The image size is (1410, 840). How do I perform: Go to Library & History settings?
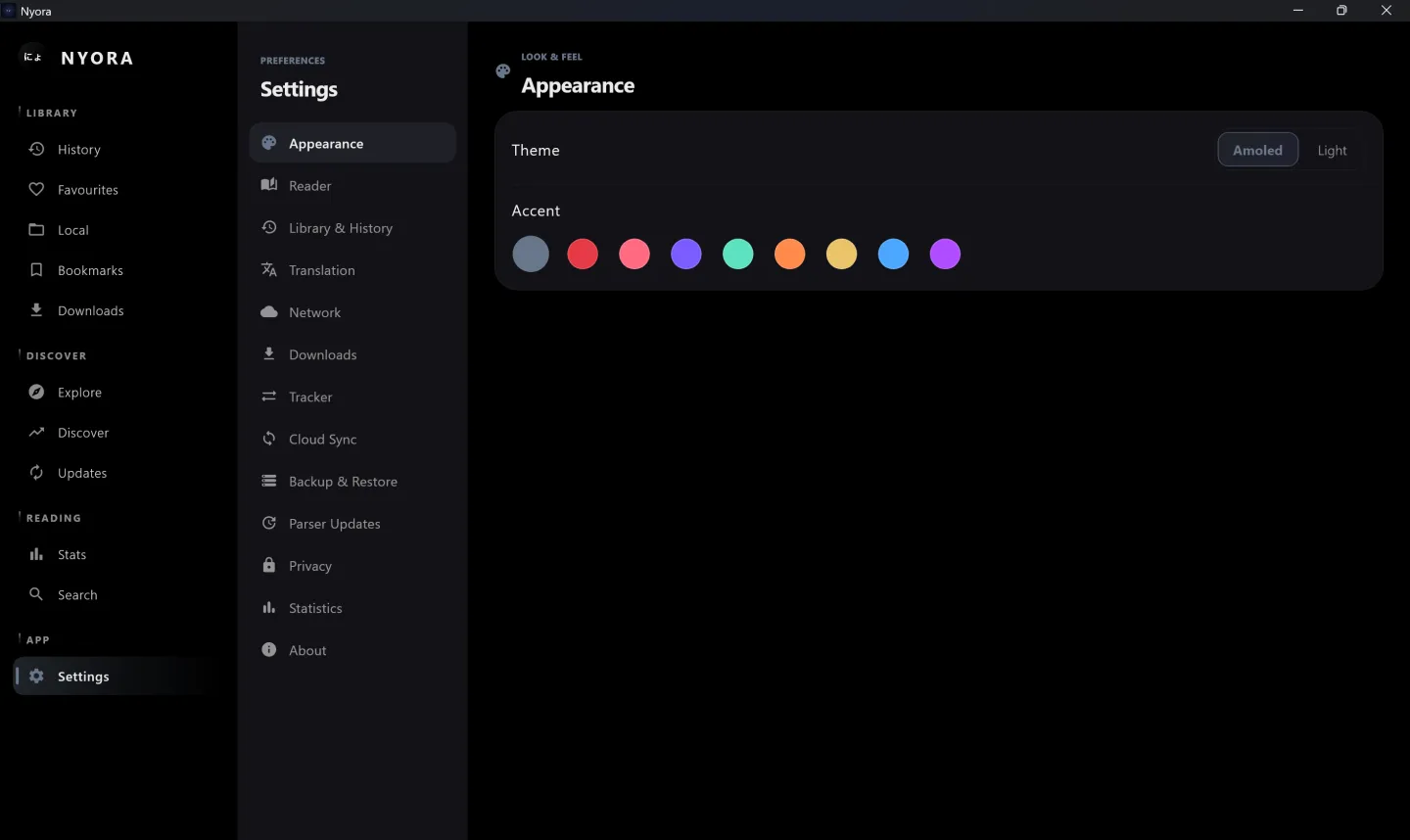point(352,227)
